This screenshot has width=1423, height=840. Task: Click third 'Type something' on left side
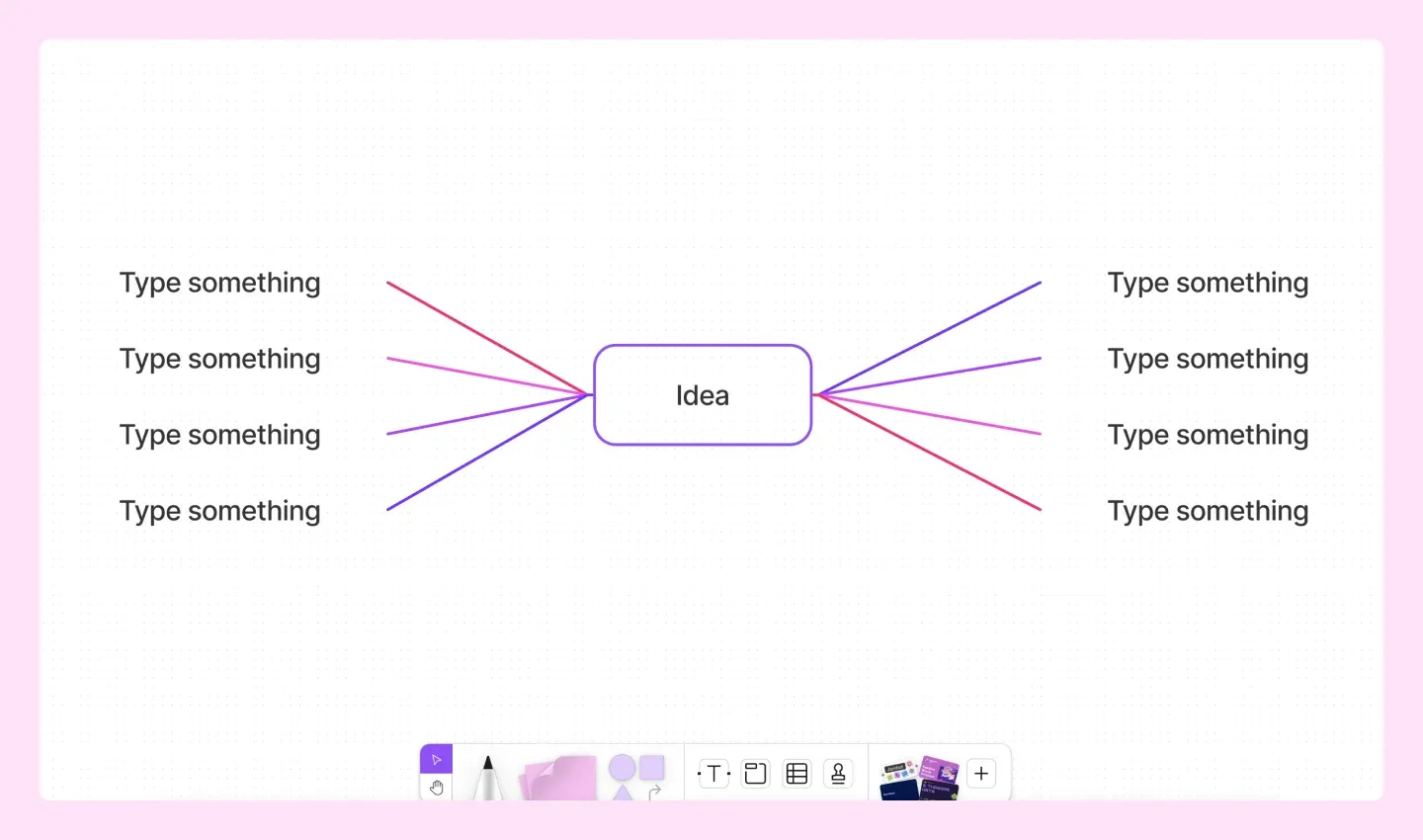click(x=220, y=436)
